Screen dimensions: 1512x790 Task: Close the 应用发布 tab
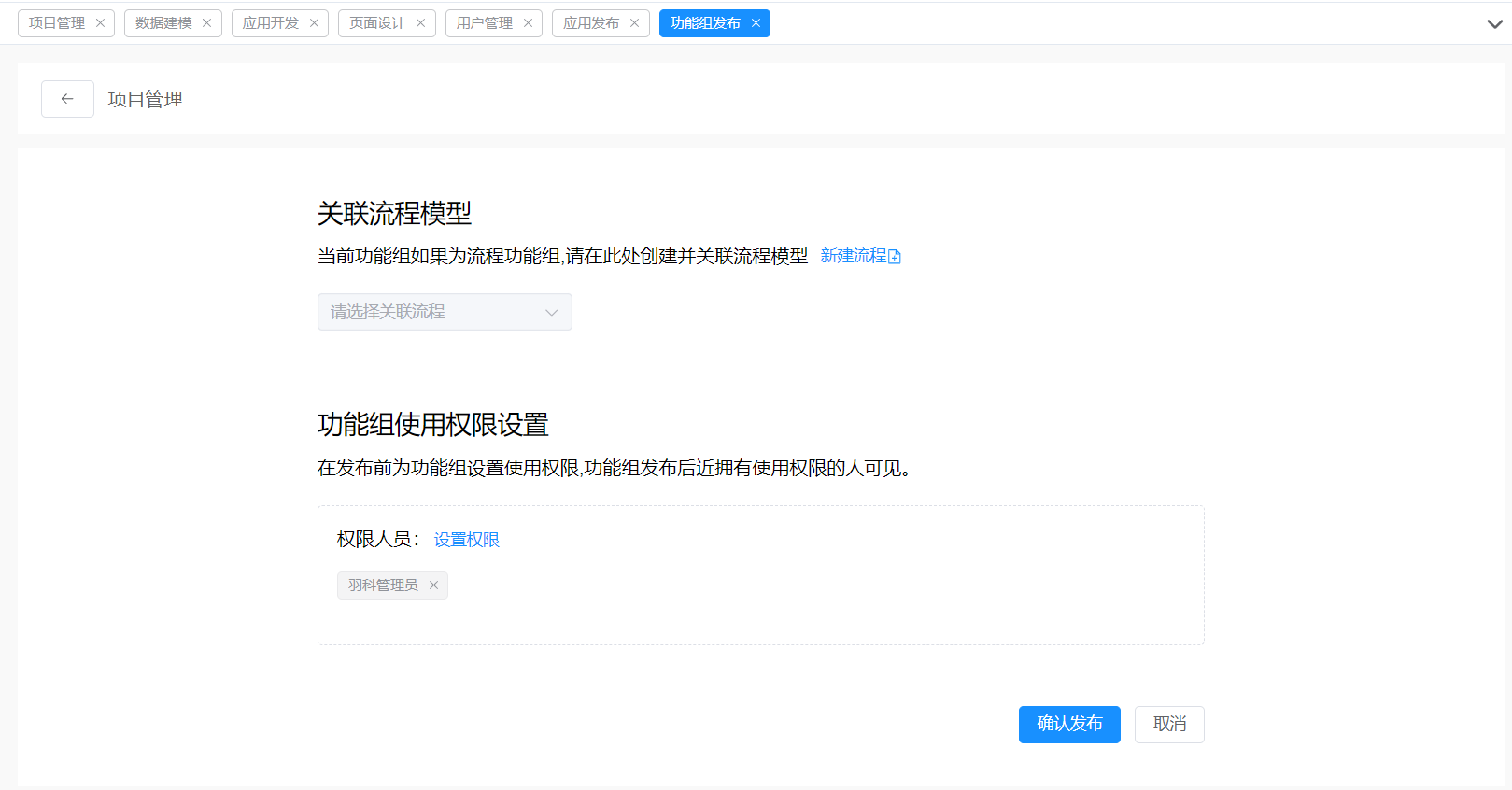tap(634, 23)
